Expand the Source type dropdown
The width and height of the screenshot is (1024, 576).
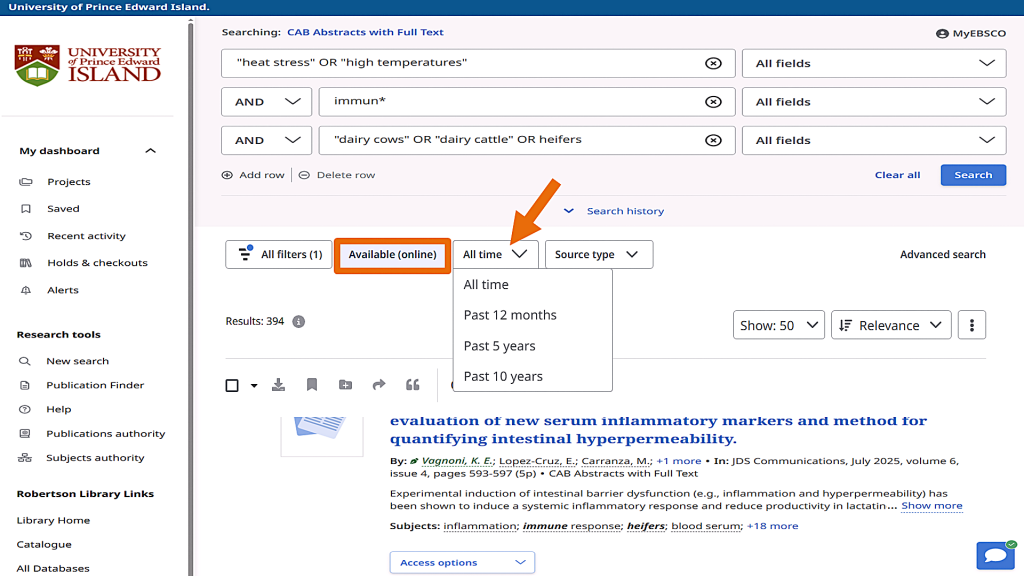coord(598,255)
